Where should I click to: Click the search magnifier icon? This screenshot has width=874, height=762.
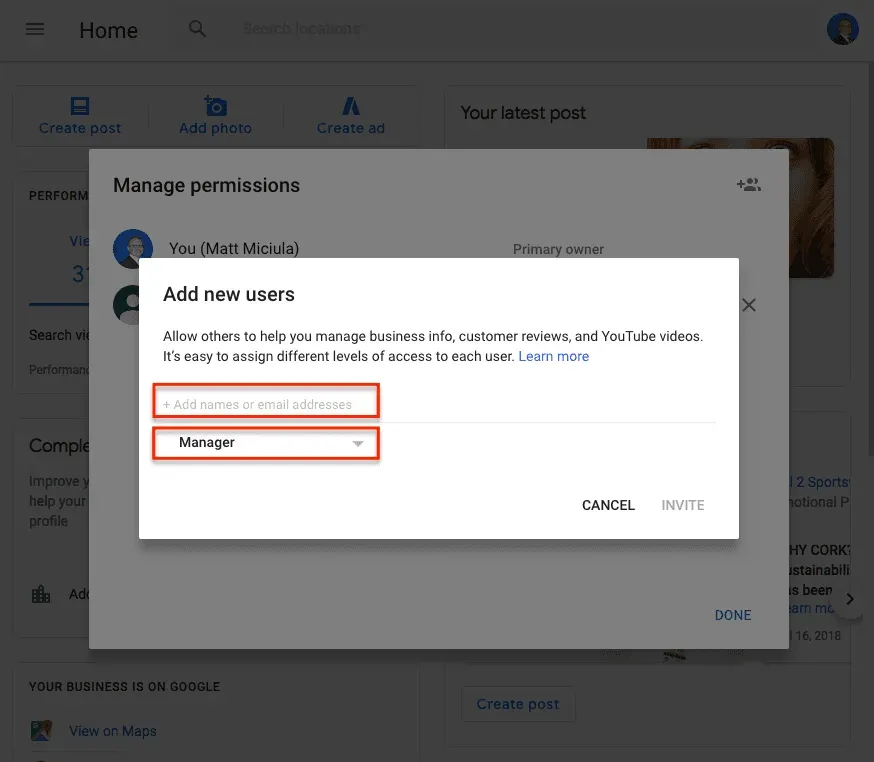pyautogui.click(x=197, y=29)
